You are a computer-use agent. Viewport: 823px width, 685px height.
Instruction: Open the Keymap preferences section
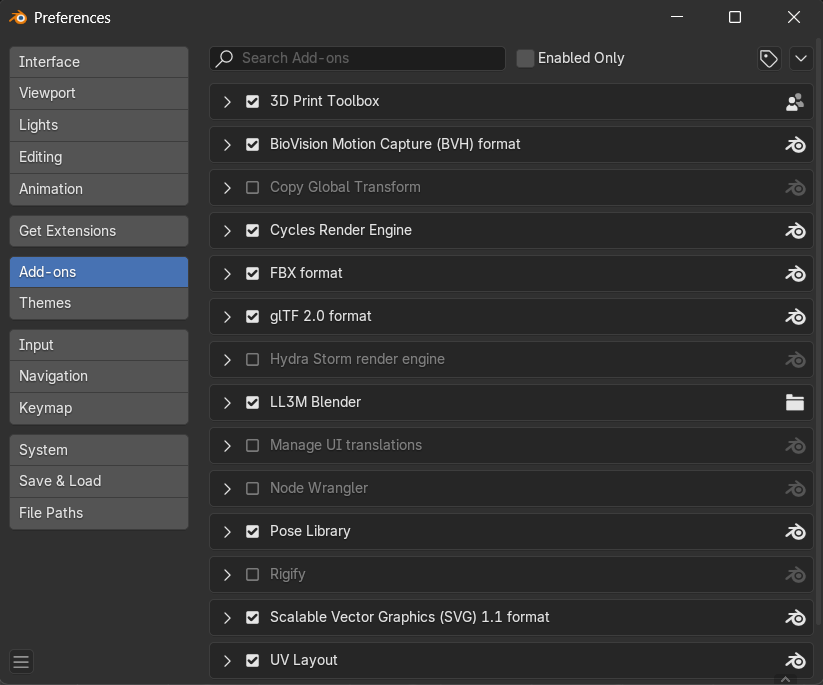tap(99, 408)
